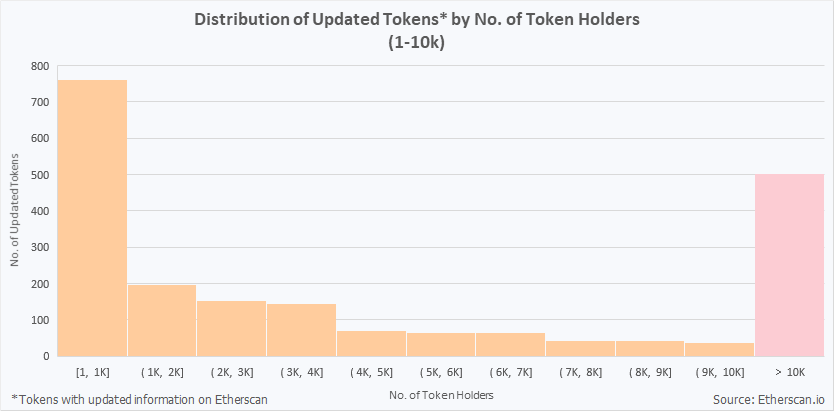Screen dimensions: 834x413
Task: Select the (4K, 5K] histogram bar
Action: (371, 343)
